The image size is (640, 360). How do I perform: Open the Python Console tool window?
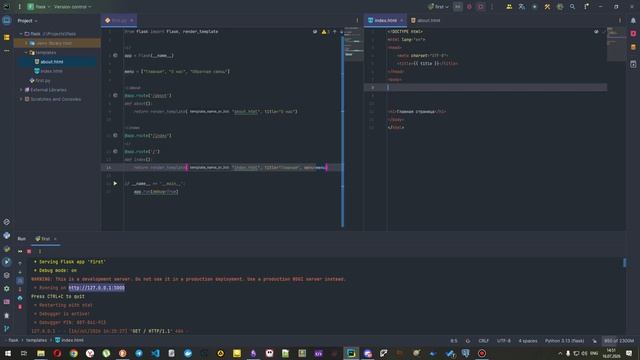point(7,235)
